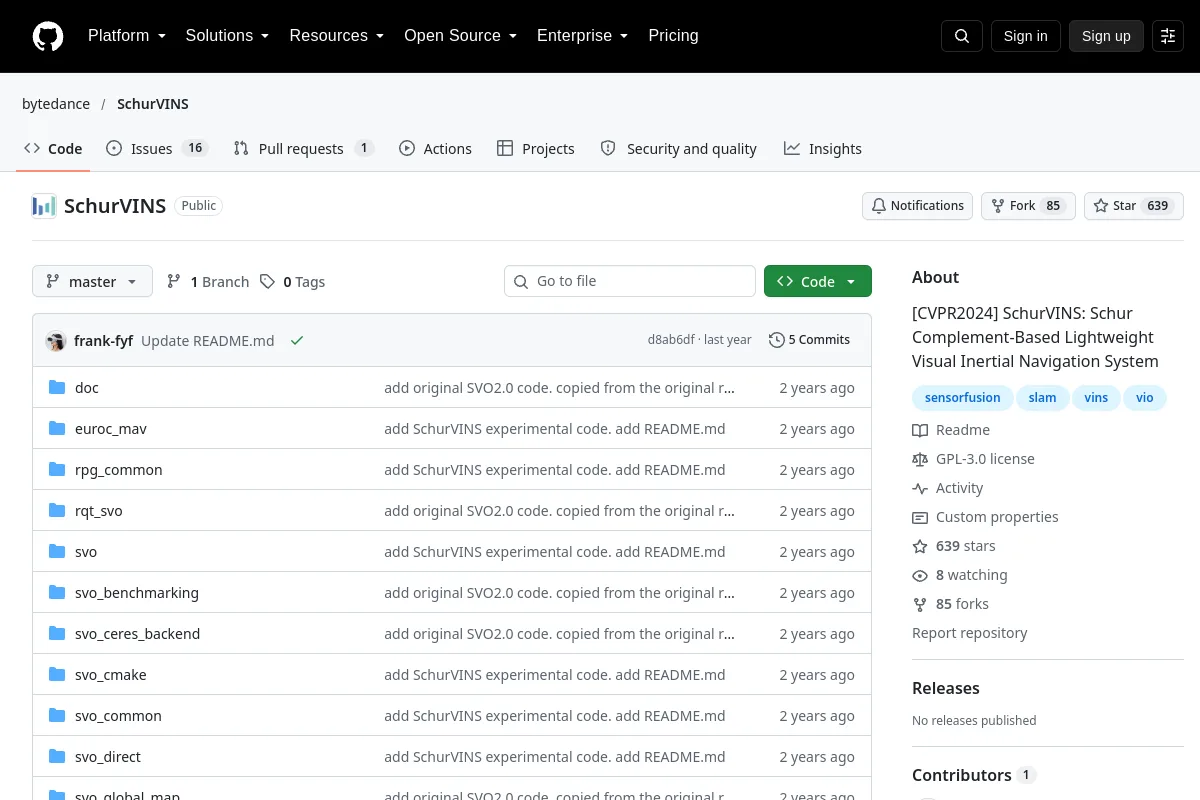The image size is (1200, 800).
Task: Open the bytedance organization link
Action: (x=56, y=104)
